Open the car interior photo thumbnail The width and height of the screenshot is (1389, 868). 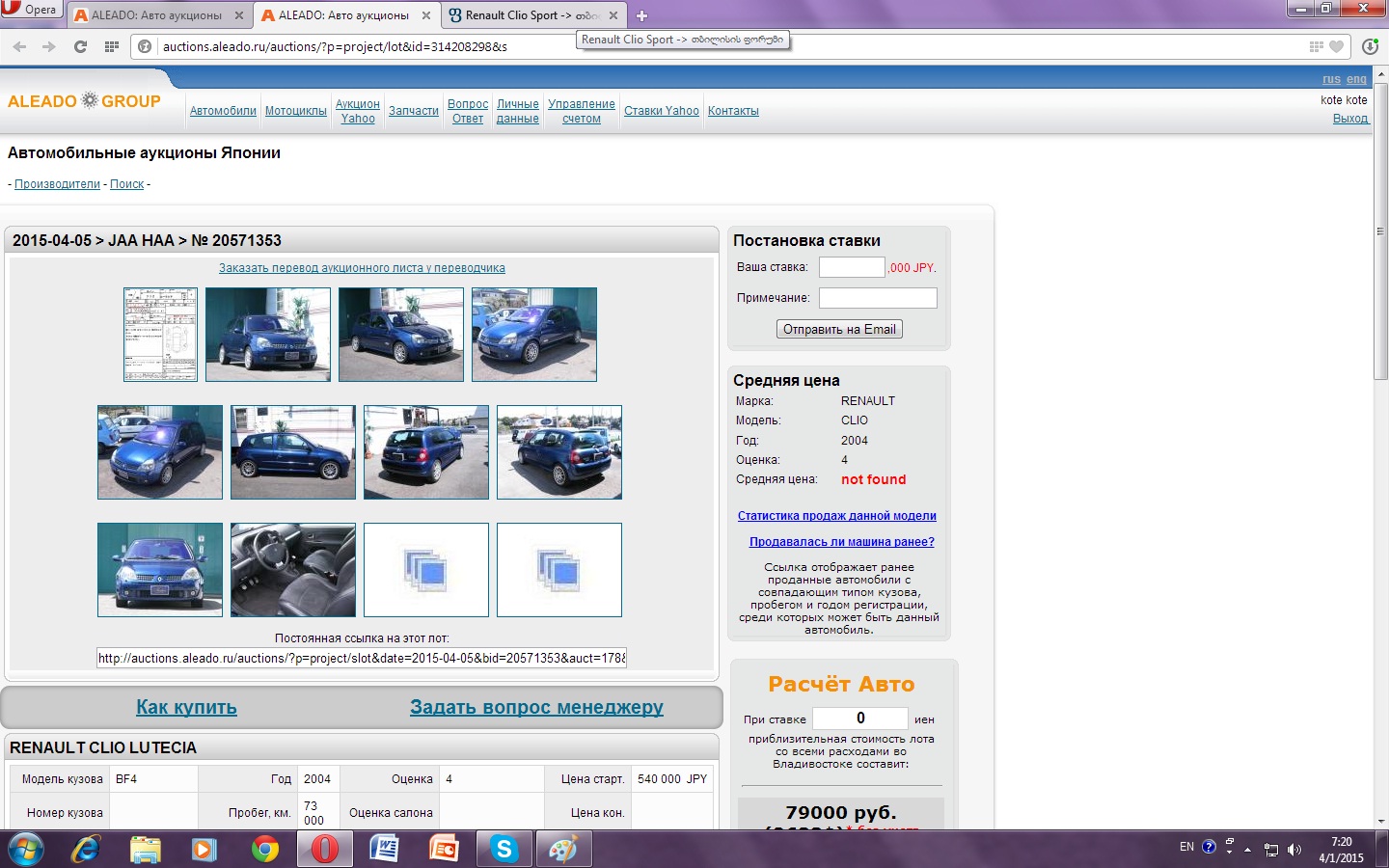[x=293, y=570]
